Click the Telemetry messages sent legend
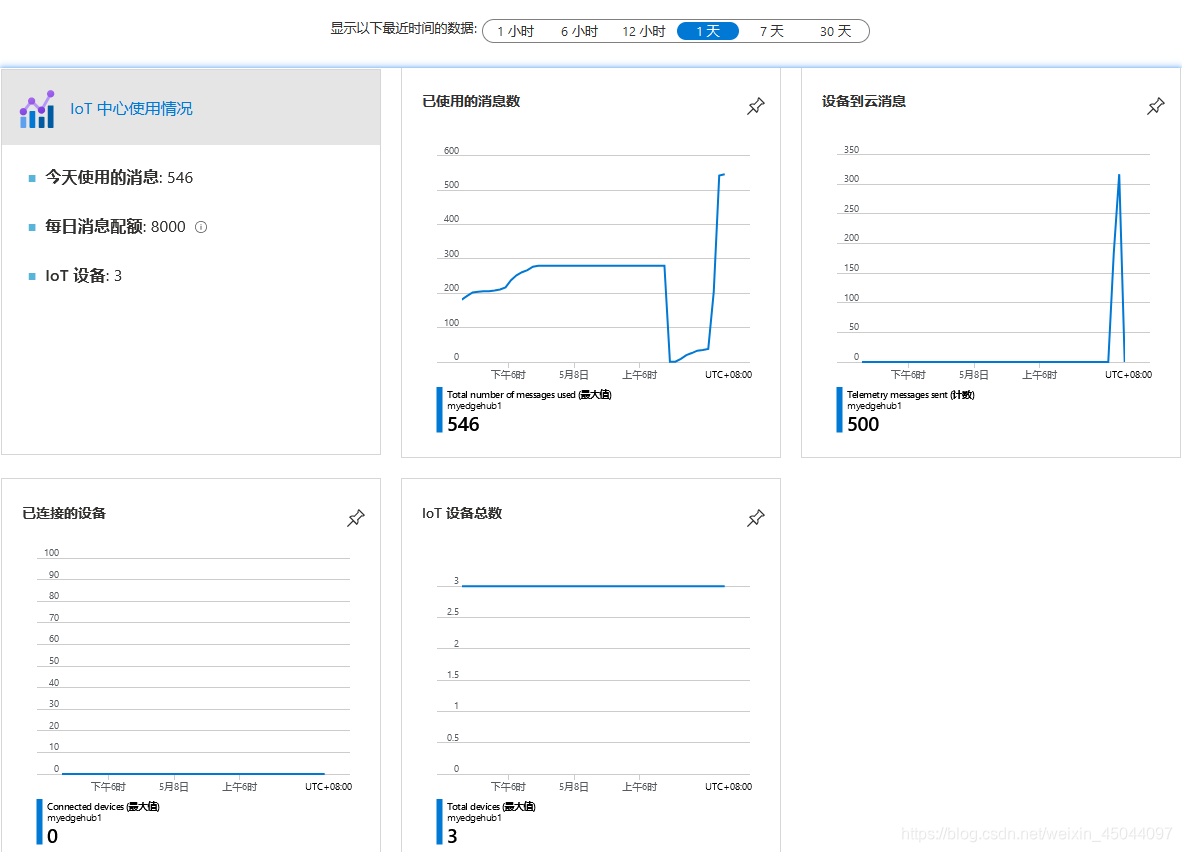The image size is (1182, 852). click(x=911, y=394)
